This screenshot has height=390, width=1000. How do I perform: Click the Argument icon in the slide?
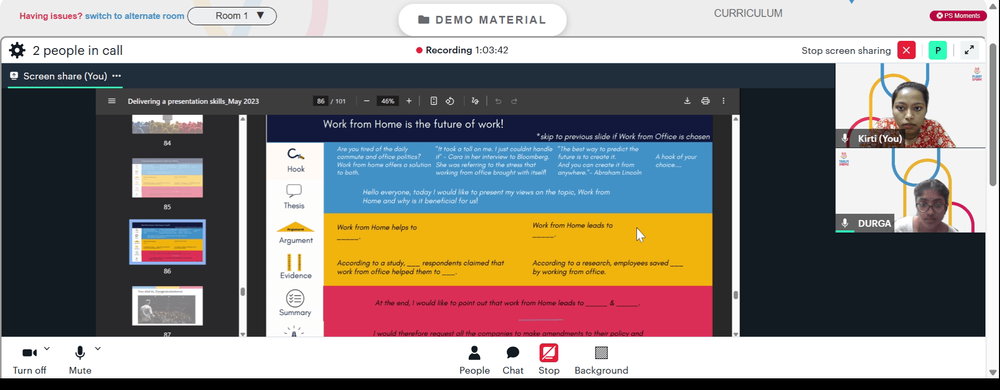(x=295, y=227)
